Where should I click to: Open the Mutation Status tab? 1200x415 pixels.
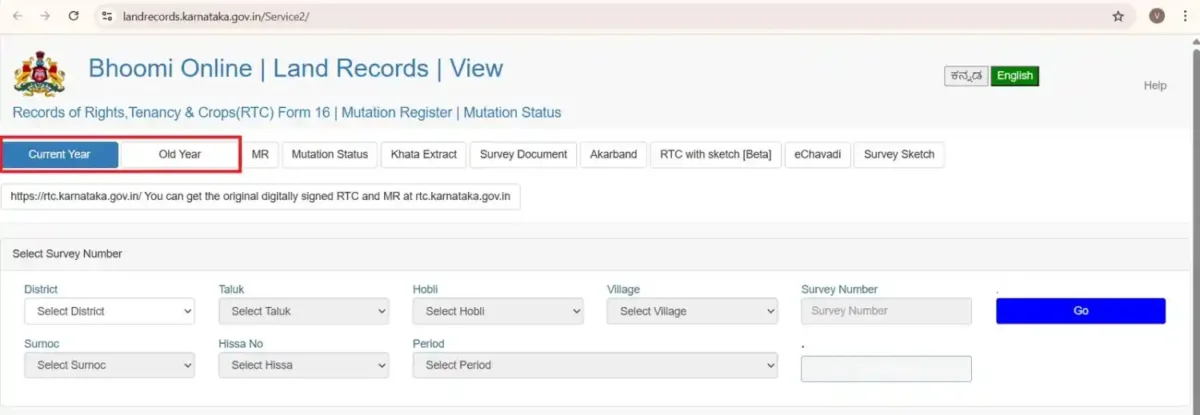pyautogui.click(x=330, y=154)
